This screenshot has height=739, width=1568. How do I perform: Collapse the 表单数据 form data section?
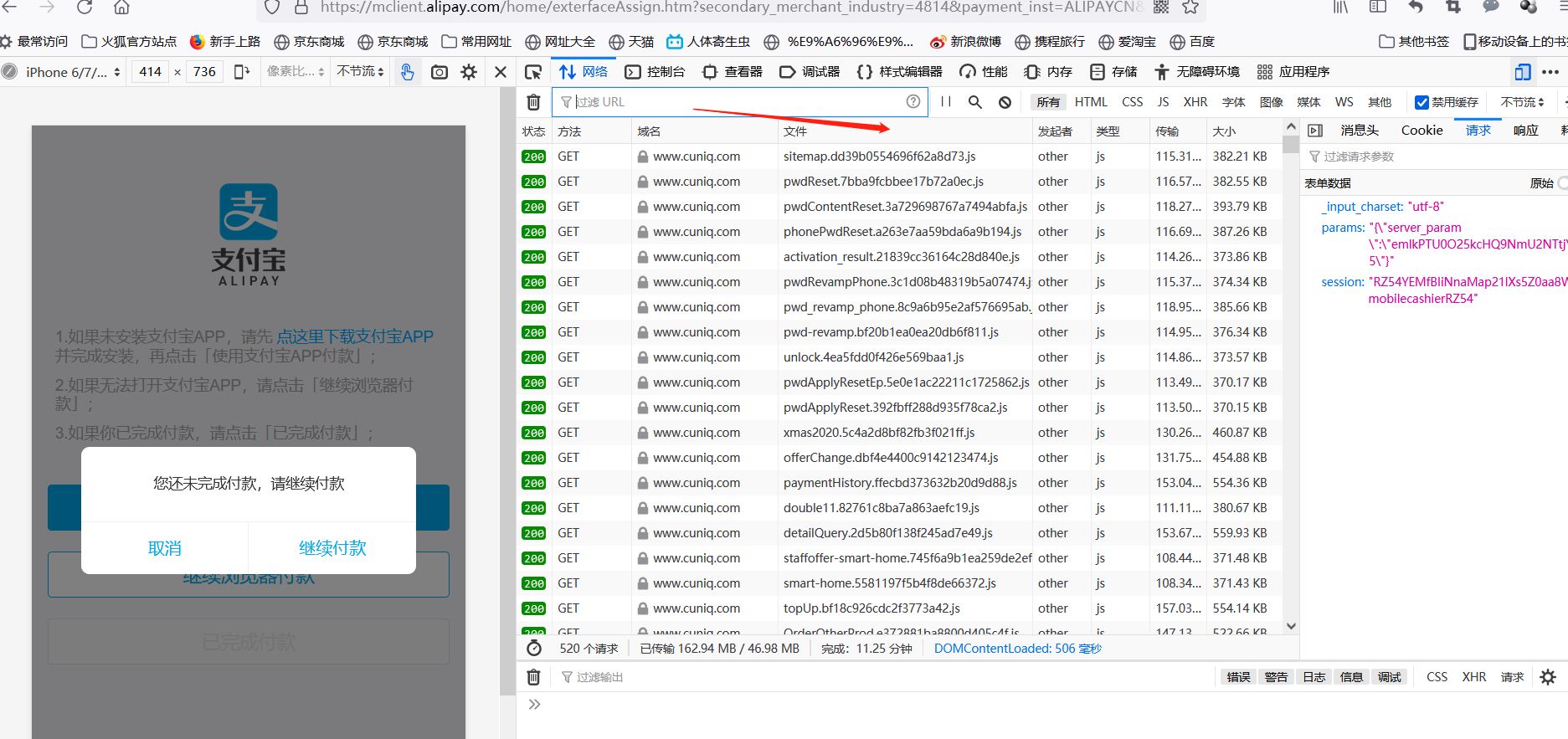[x=1328, y=183]
